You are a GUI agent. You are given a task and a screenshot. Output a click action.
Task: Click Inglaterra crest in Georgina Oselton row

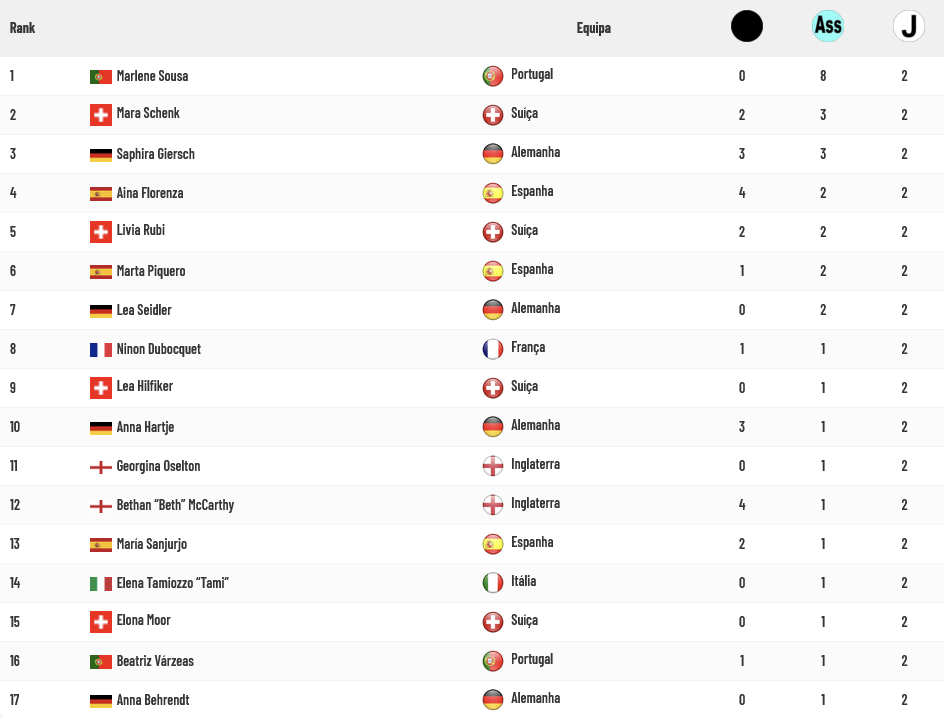(493, 466)
